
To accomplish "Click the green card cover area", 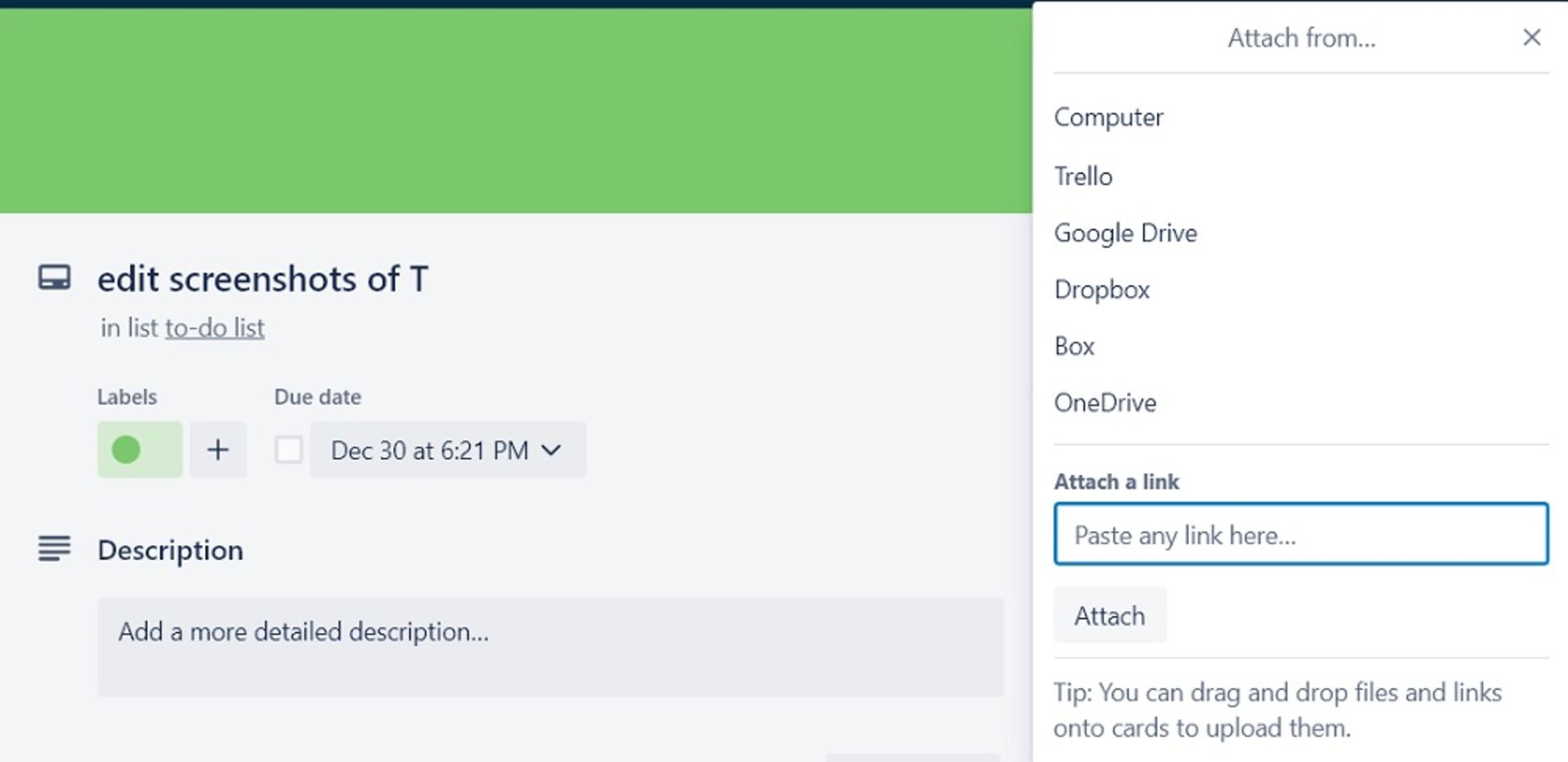I will 514,110.
